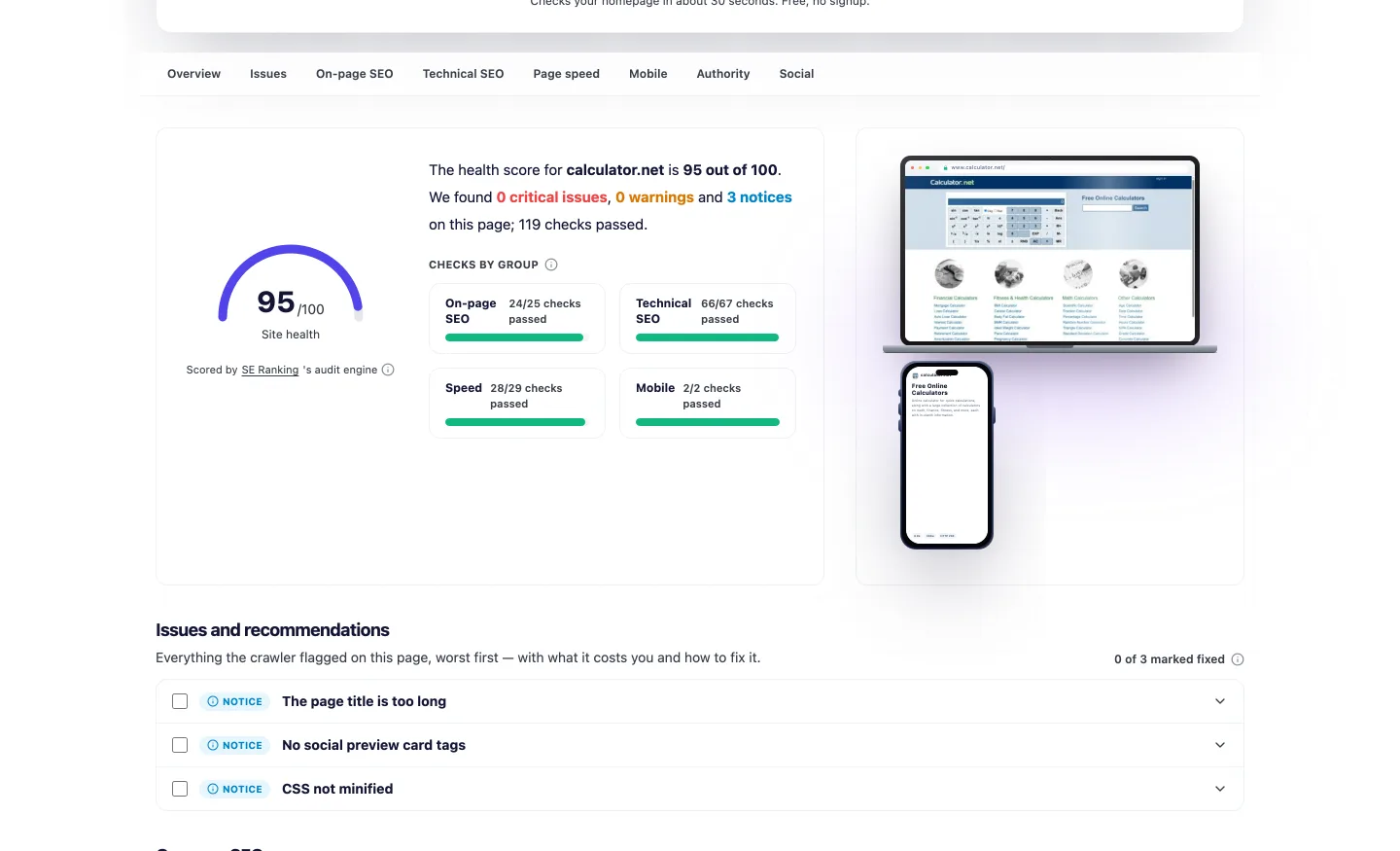Expand the CSS not minified issue
Screen dimensions: 1400x851
(x=1220, y=789)
